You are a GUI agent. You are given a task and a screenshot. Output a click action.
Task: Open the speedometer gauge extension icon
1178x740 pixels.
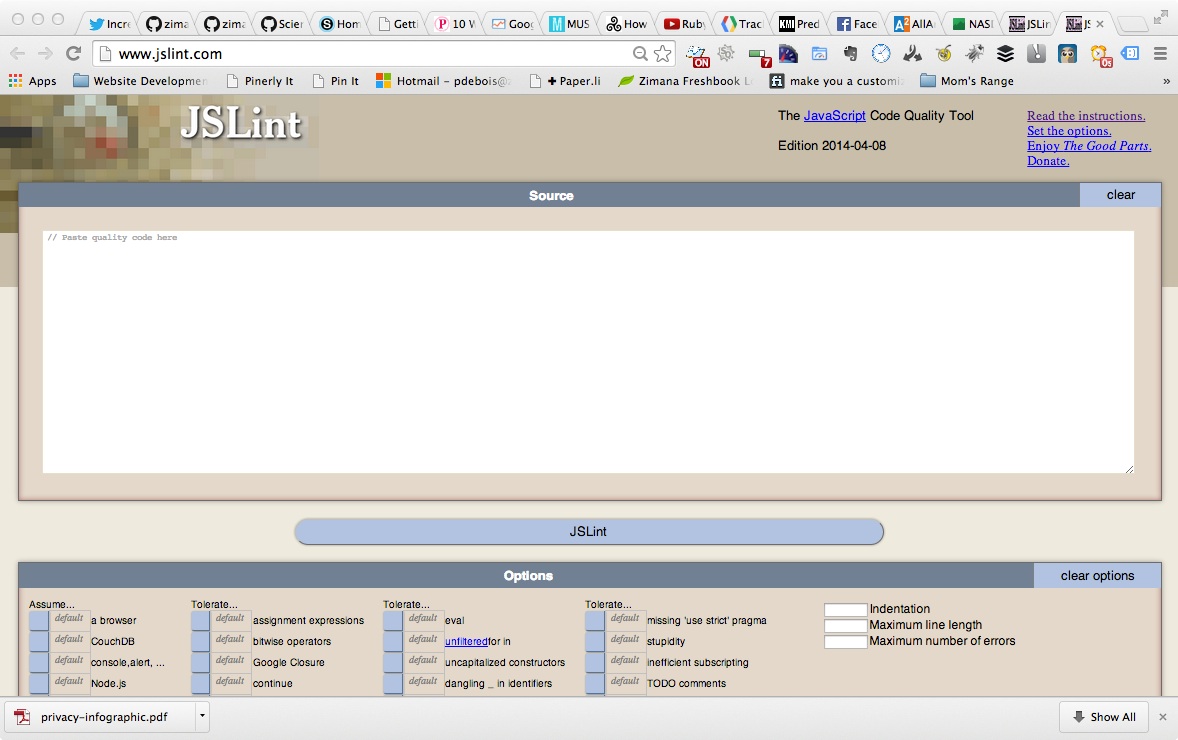click(788, 53)
